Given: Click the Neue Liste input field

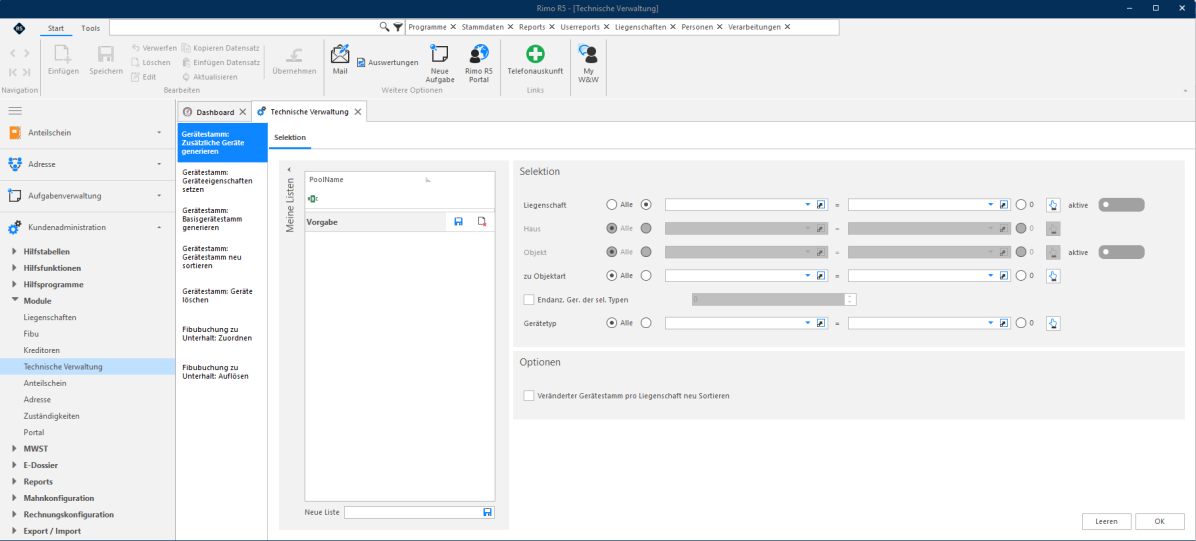Looking at the screenshot, I should 413,512.
